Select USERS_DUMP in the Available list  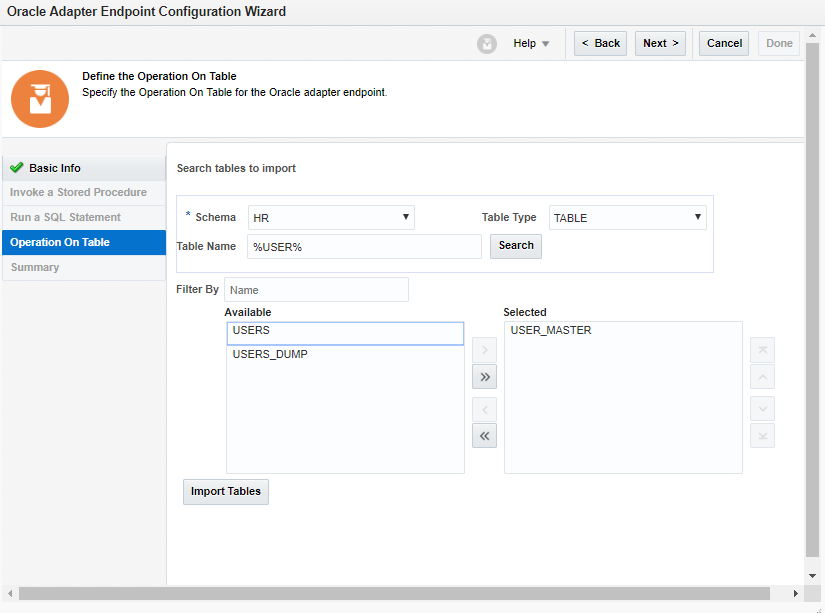270,354
